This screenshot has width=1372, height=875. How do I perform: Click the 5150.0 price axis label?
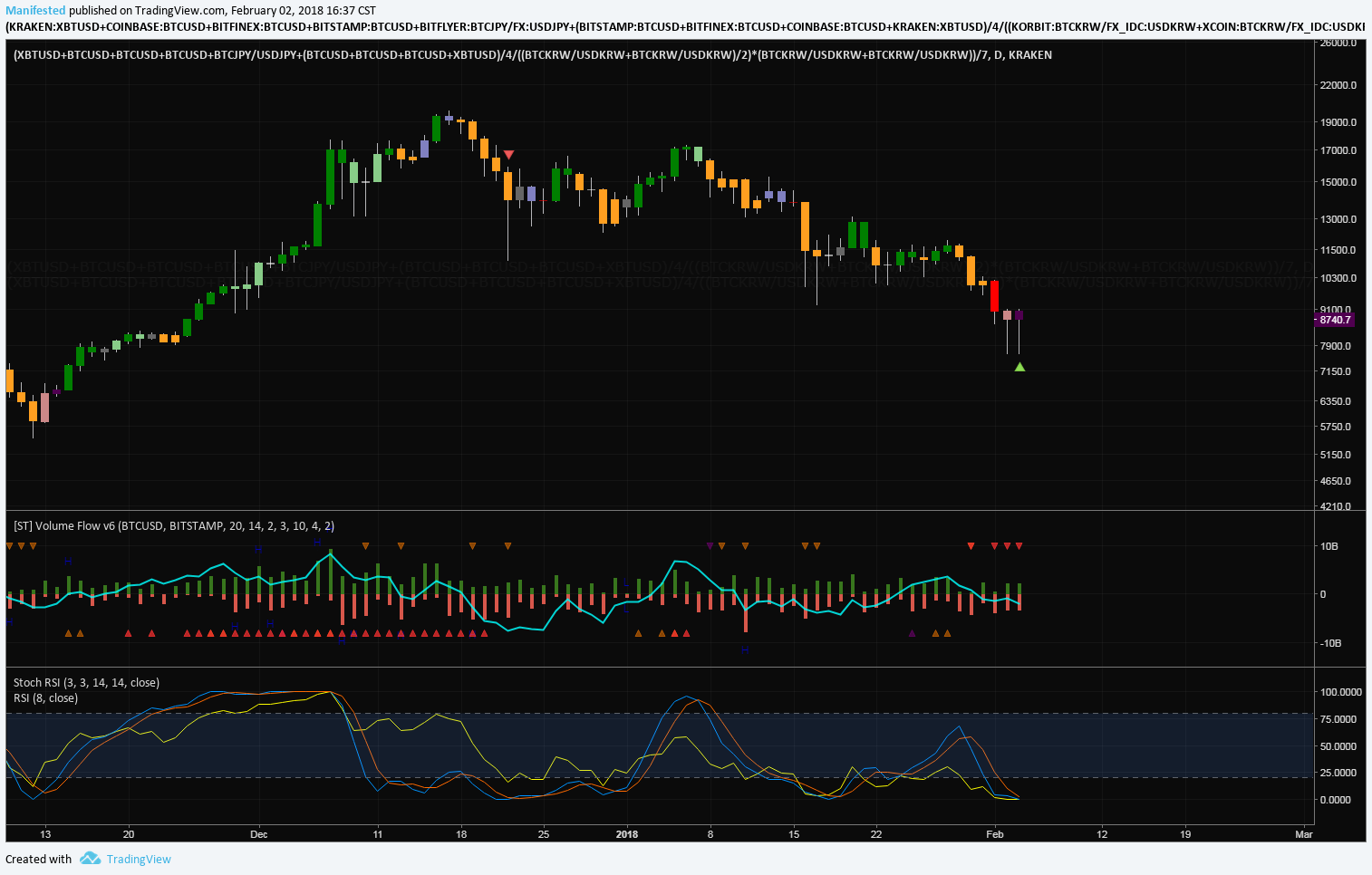coord(1336,455)
